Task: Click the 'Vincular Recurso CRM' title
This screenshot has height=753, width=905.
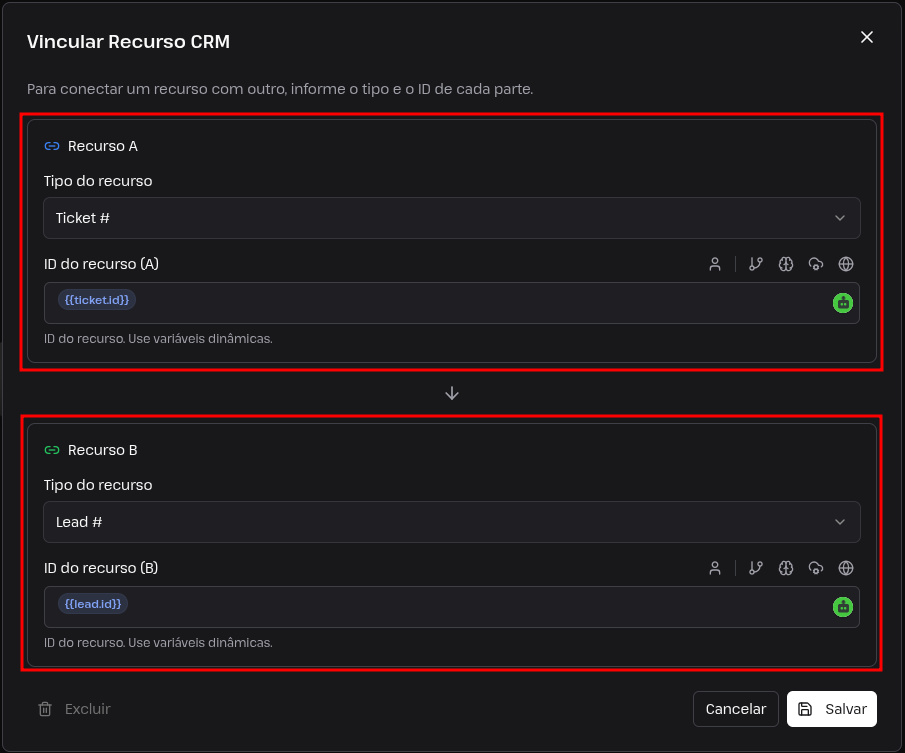Action: click(x=129, y=42)
